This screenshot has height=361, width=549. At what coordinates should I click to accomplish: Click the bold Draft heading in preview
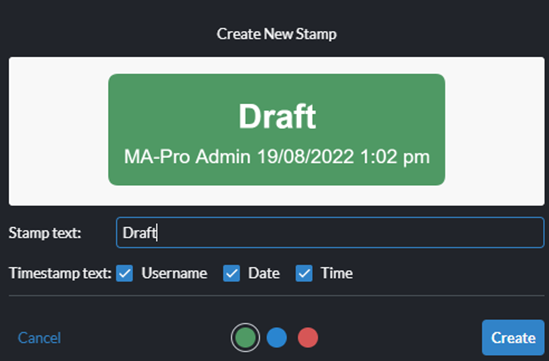click(x=277, y=117)
